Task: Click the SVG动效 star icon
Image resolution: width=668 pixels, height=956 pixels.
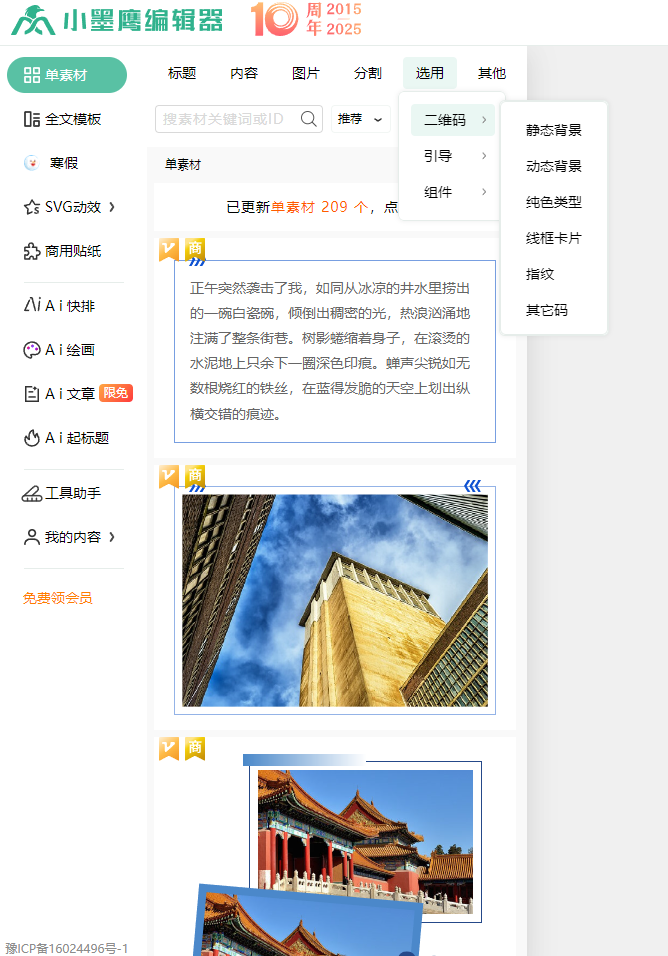Action: click(x=32, y=207)
